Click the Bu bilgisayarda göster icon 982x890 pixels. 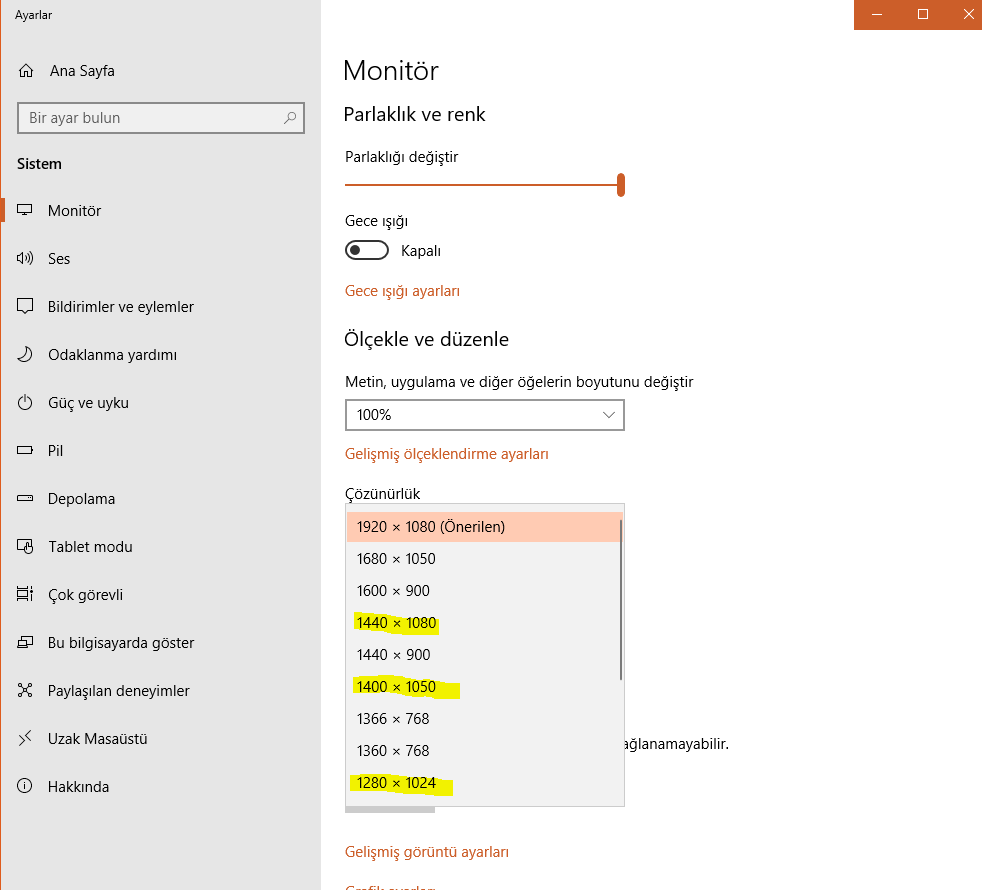[x=25, y=643]
